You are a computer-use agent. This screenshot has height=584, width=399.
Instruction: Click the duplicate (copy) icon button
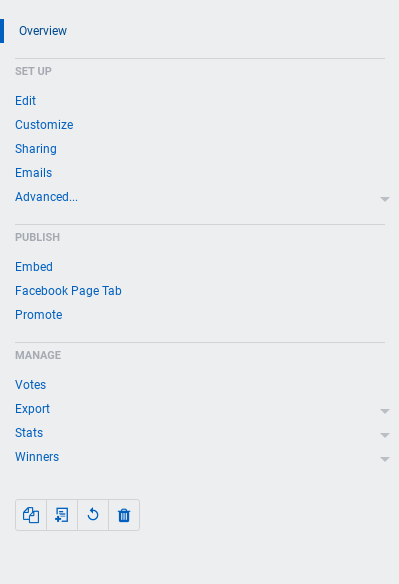31,515
